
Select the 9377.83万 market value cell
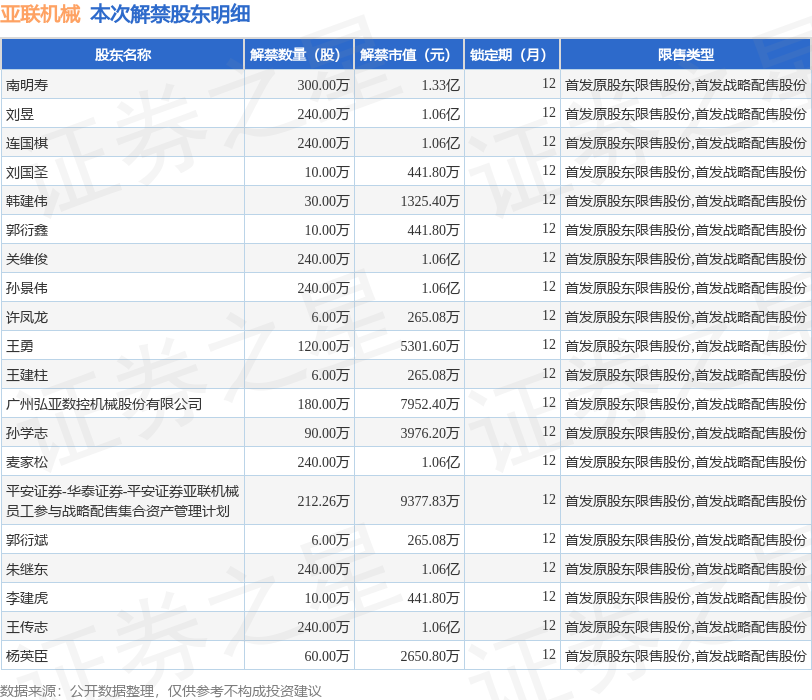[430, 500]
